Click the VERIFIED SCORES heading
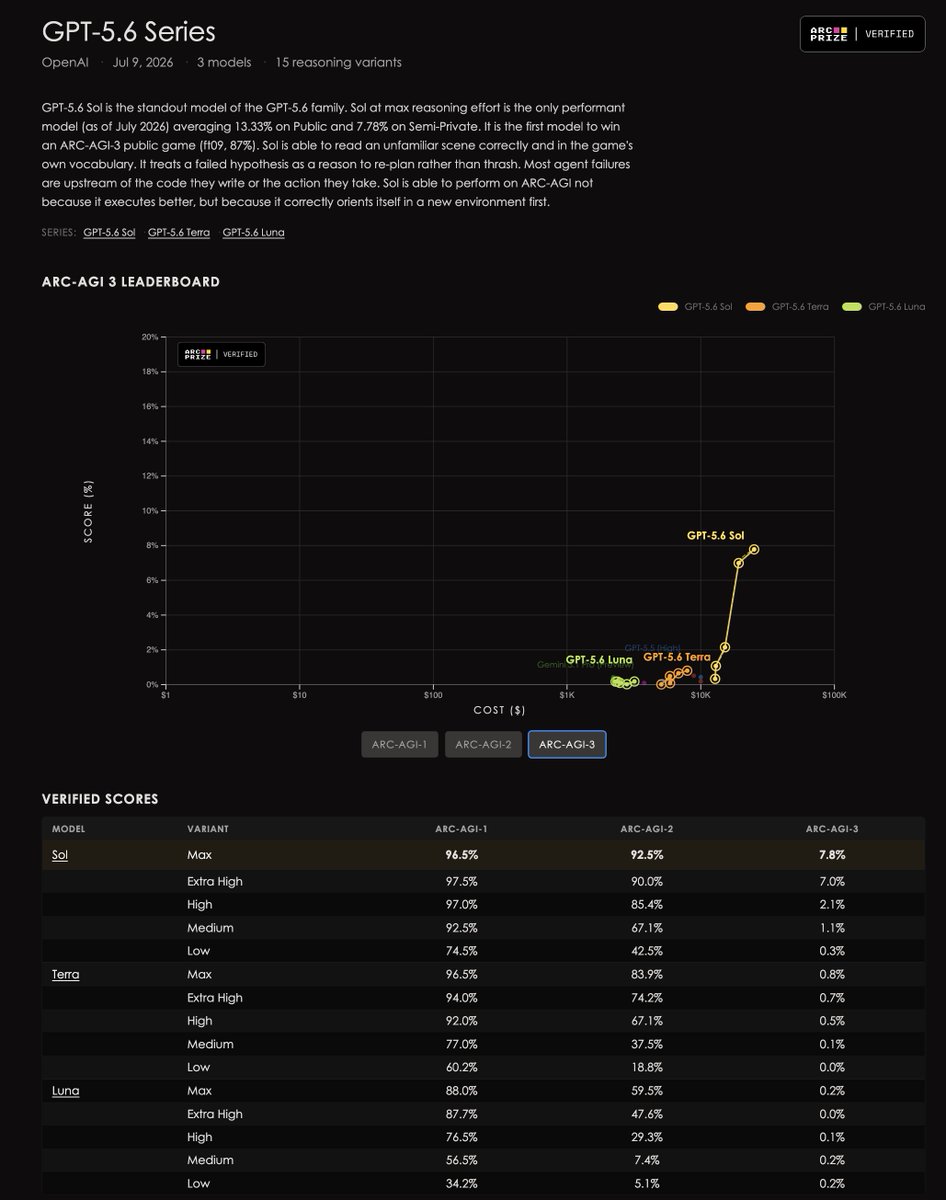The height and width of the screenshot is (1200, 946). click(100, 799)
